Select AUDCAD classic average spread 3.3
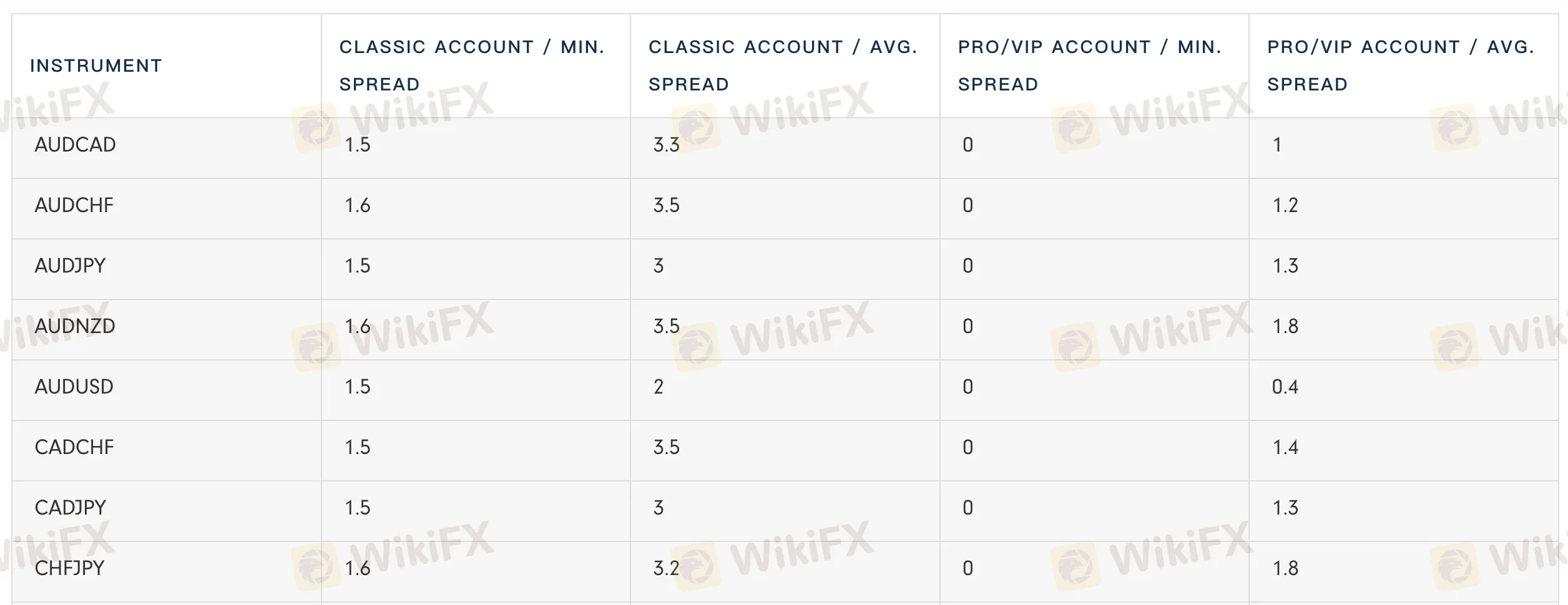1568x605 pixels. point(666,145)
